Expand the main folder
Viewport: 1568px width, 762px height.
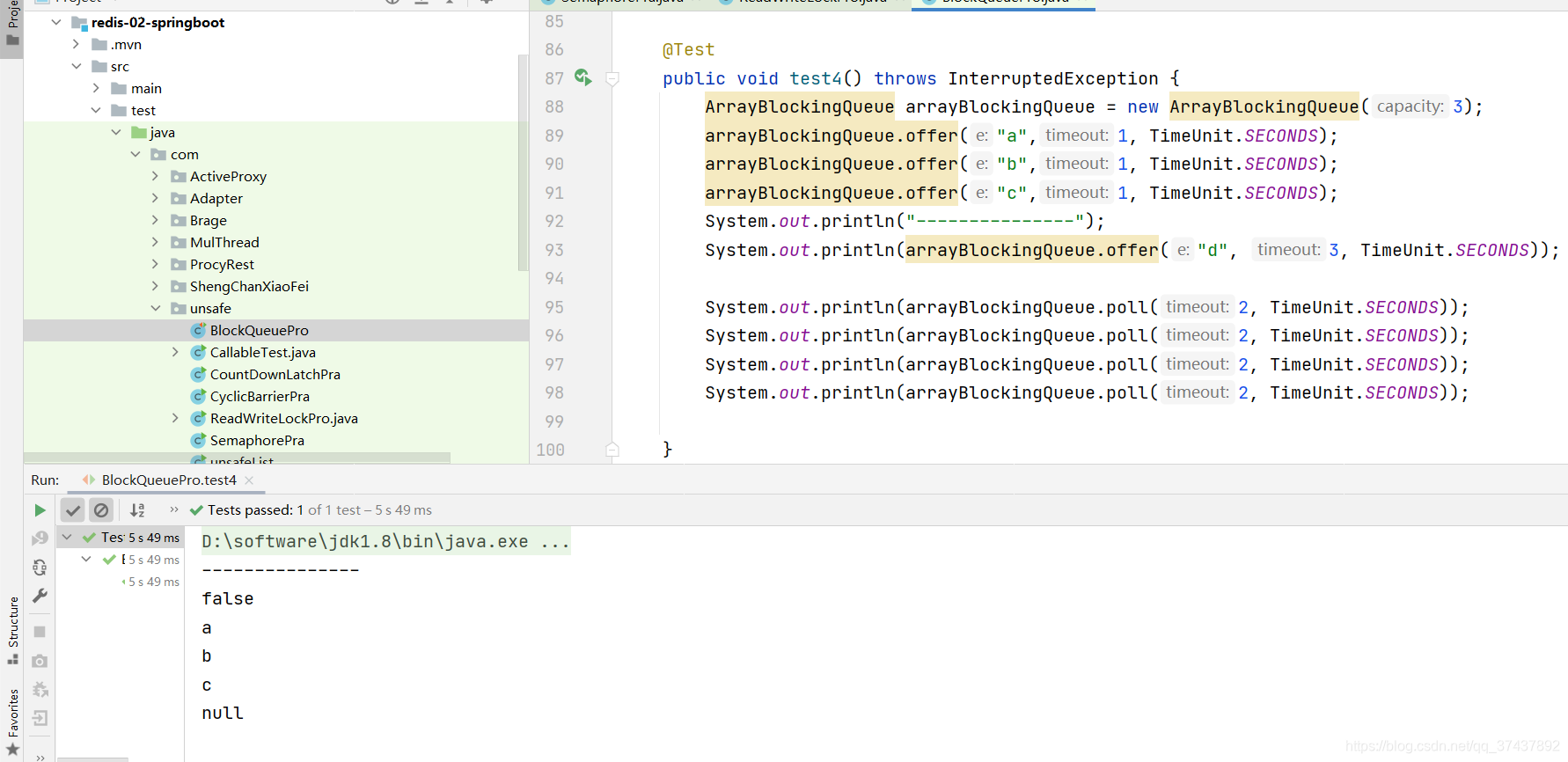tap(96, 88)
